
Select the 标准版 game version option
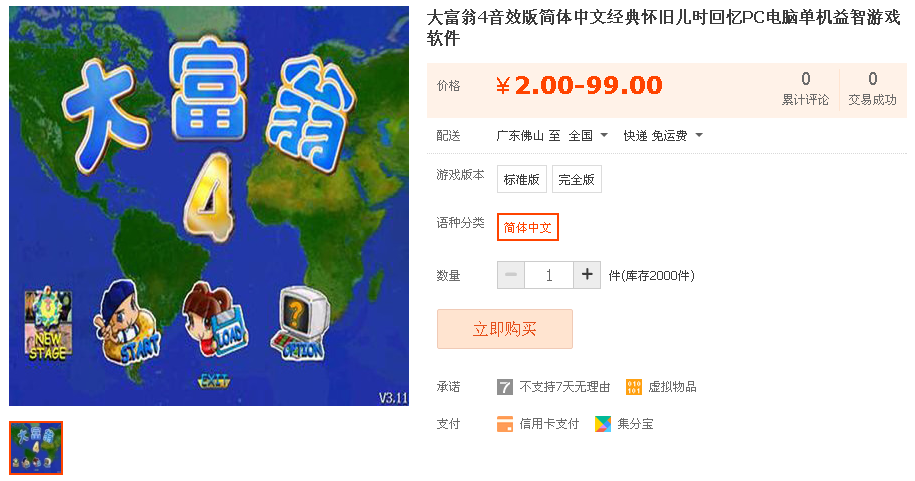click(x=522, y=179)
